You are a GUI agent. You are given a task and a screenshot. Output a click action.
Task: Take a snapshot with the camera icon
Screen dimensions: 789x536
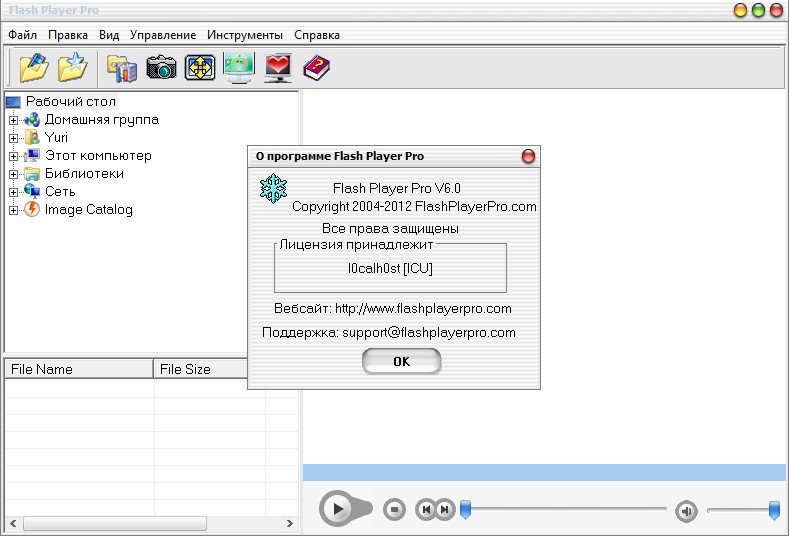(161, 67)
